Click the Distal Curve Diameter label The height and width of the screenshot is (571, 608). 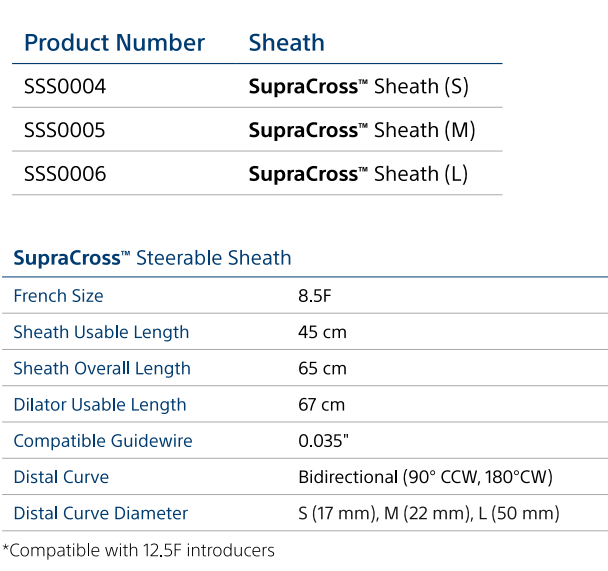(101, 513)
